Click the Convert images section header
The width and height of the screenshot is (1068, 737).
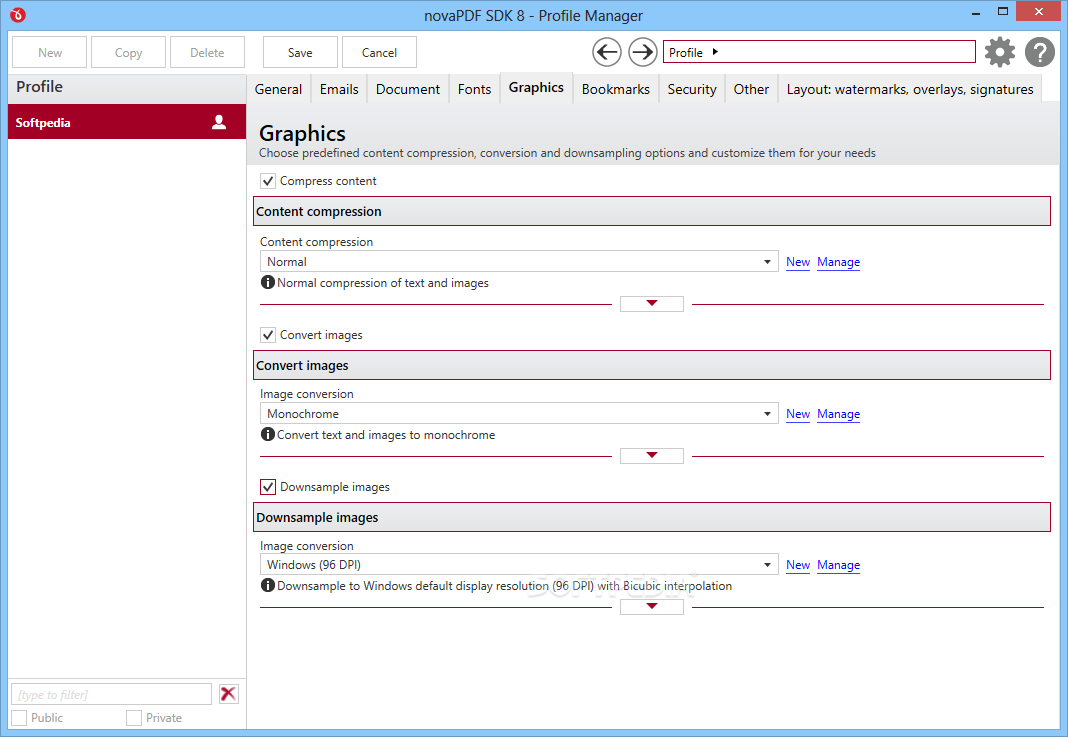(652, 365)
